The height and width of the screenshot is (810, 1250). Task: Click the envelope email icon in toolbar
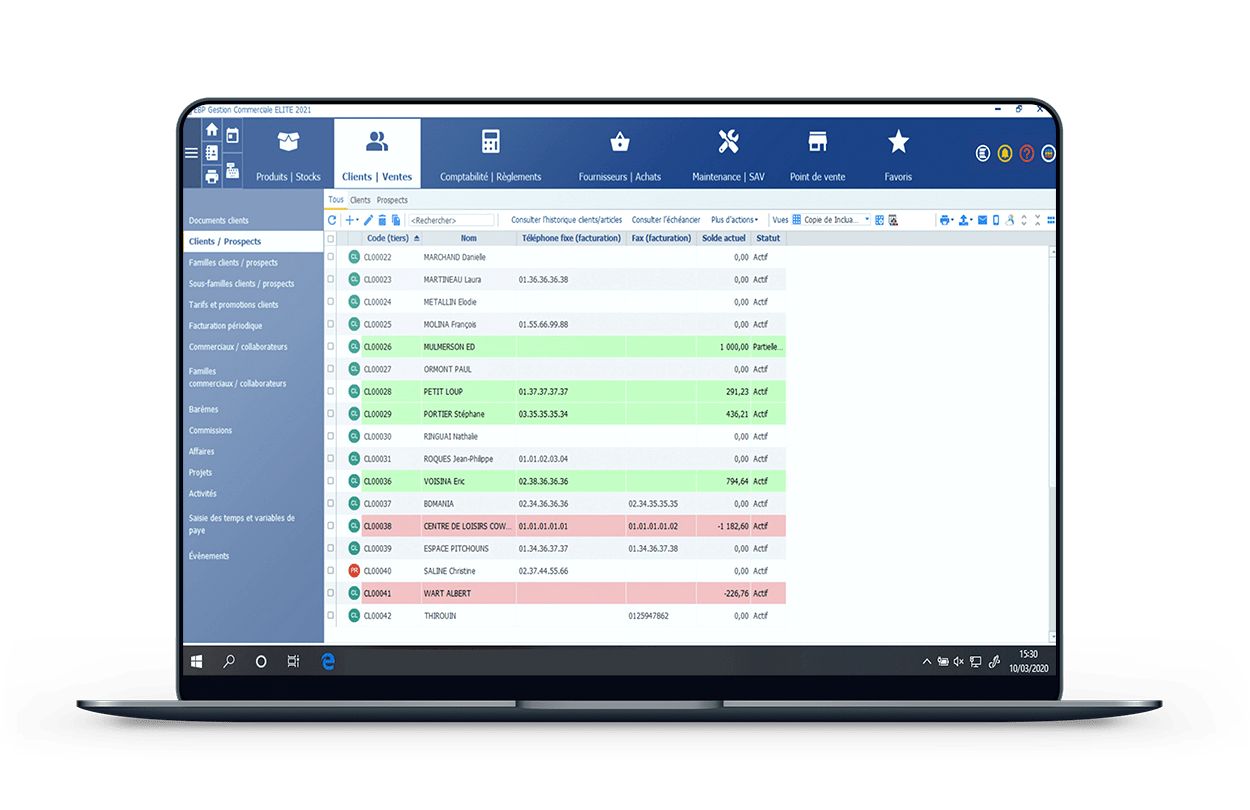[x=982, y=220]
